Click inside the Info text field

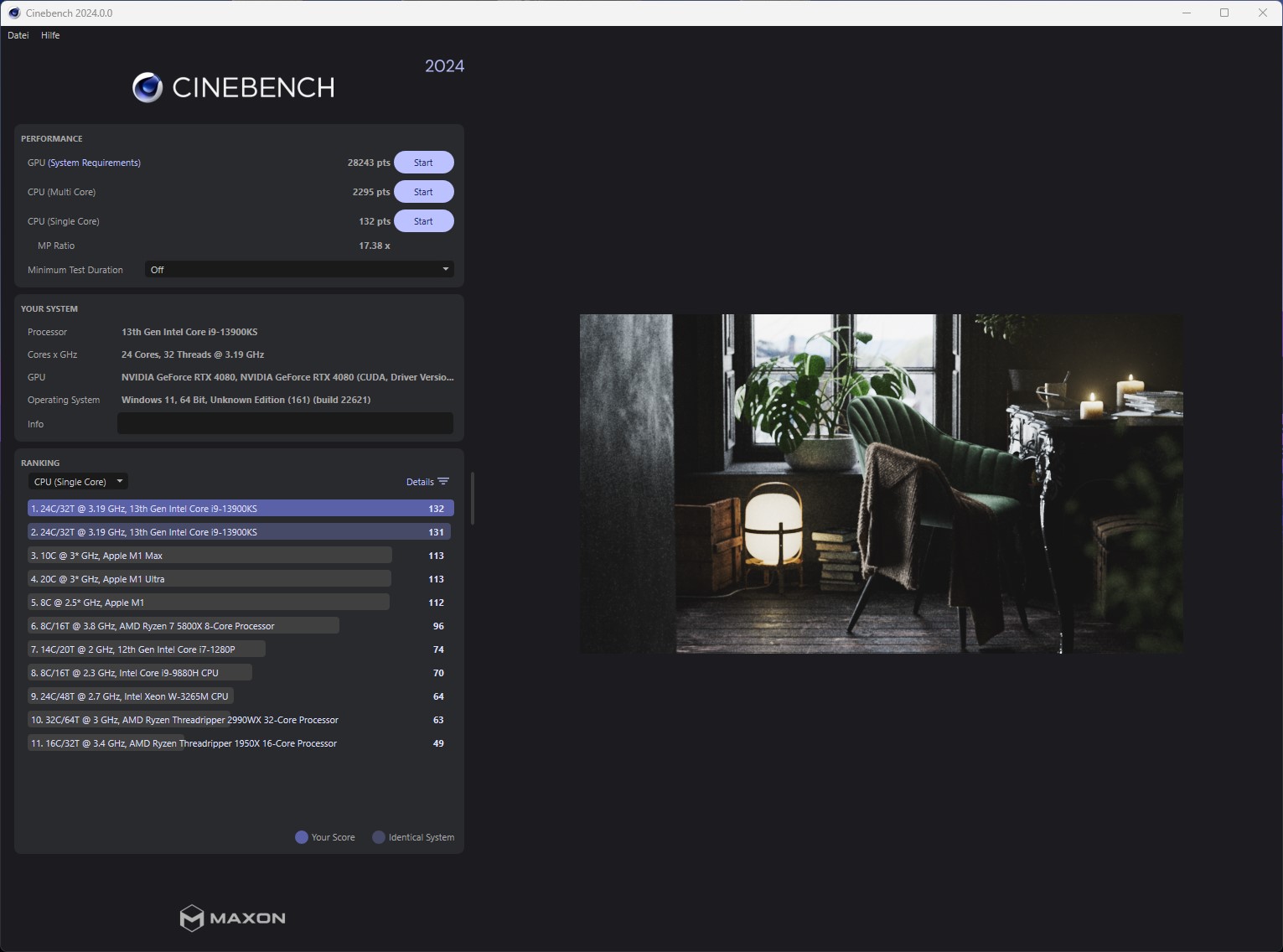[x=285, y=423]
